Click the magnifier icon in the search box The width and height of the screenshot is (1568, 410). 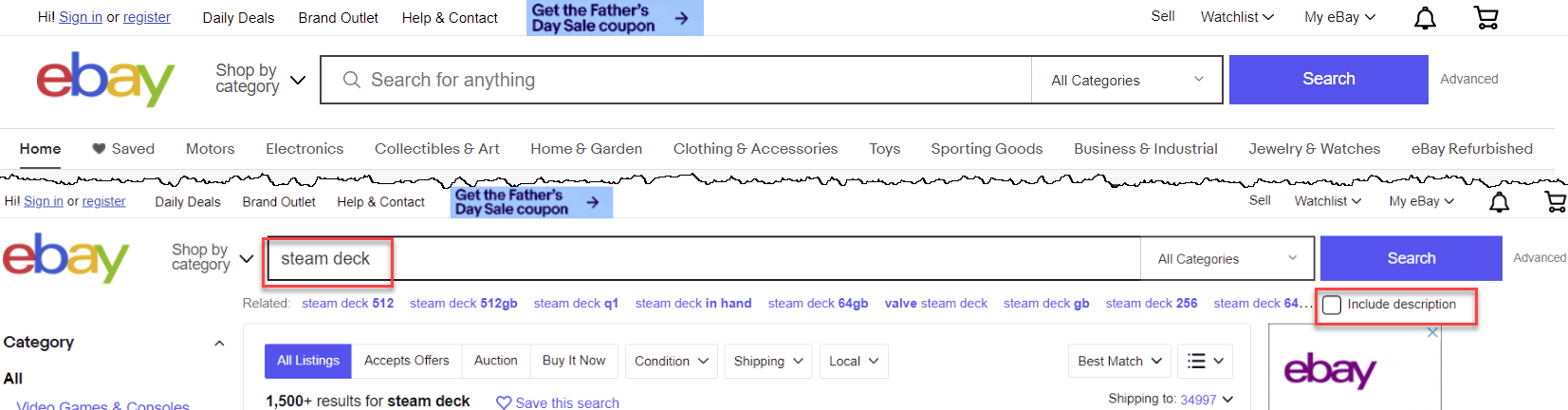click(x=351, y=80)
